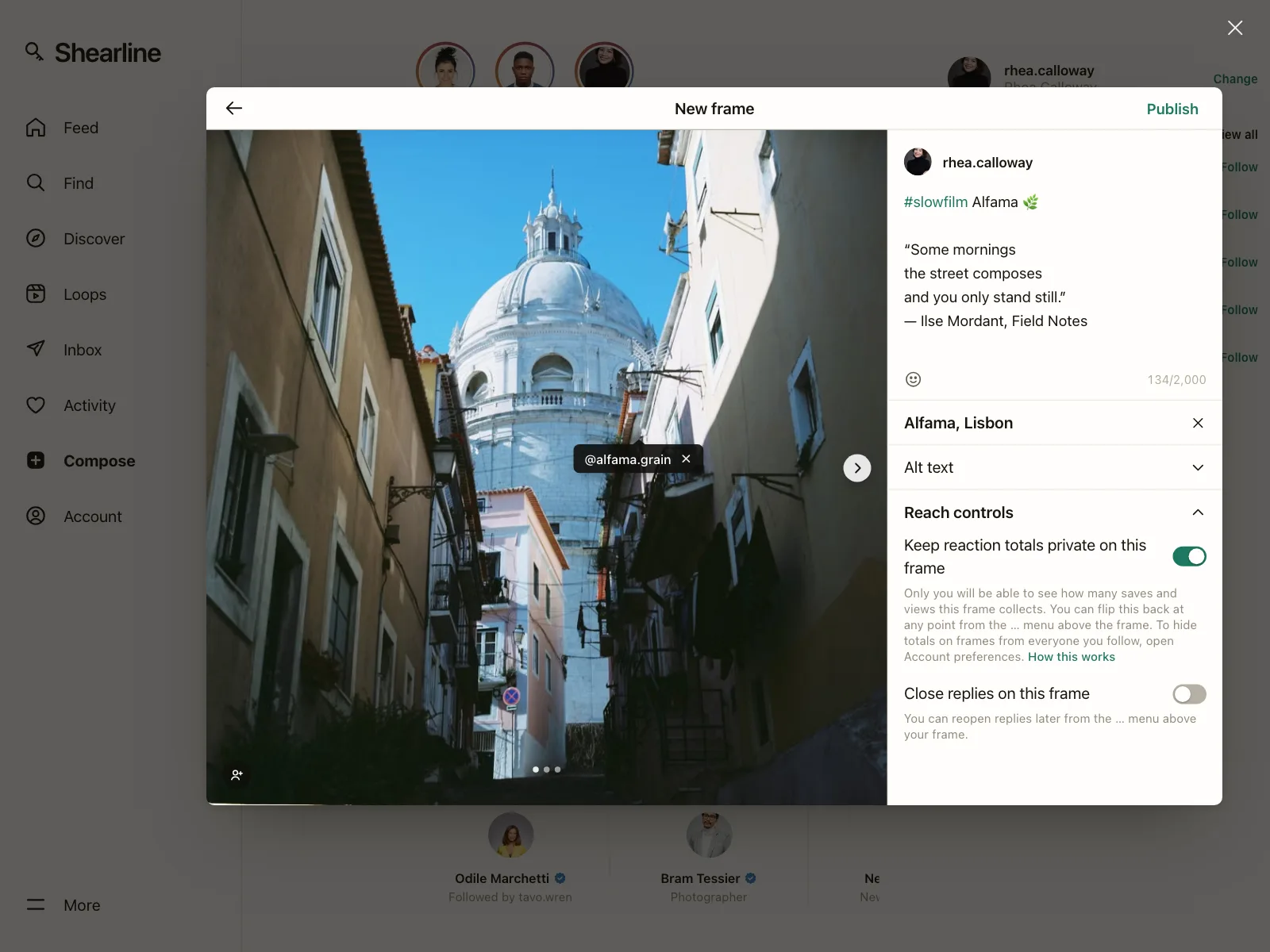Click the Shearline logo text
Viewport: 1270px width, 952px height.
[x=108, y=52]
